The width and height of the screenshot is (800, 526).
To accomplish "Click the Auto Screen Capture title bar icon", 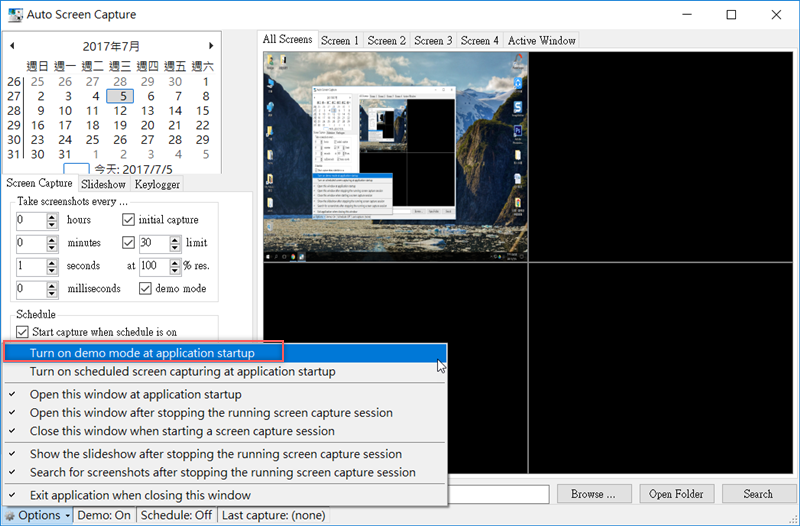I will (16, 15).
